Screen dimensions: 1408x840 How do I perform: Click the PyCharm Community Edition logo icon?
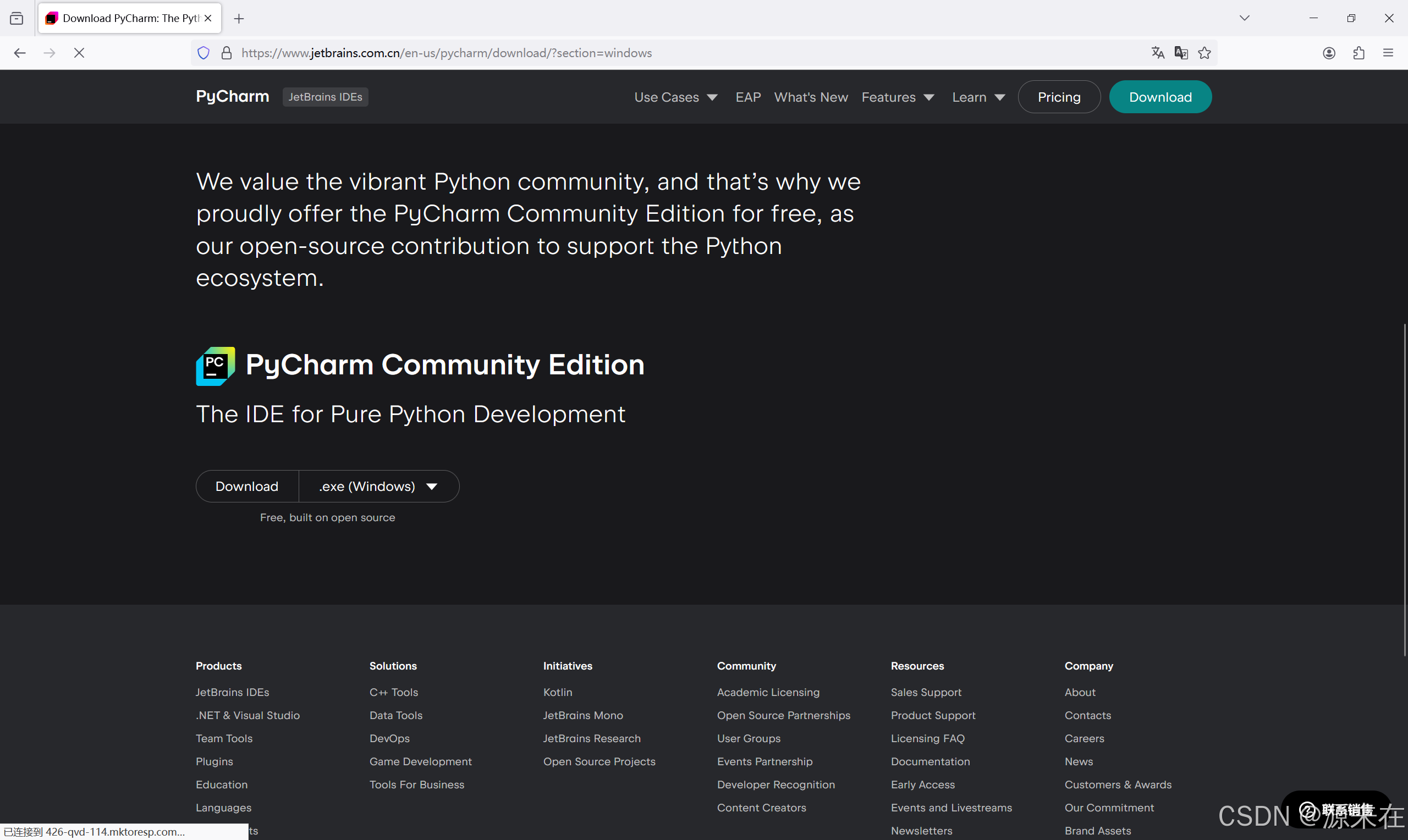tap(215, 366)
